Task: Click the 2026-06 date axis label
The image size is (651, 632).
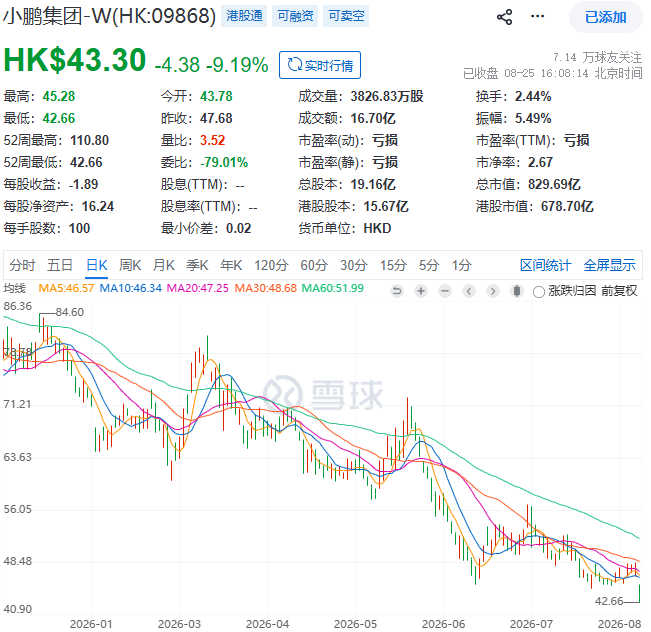Action: point(443,624)
